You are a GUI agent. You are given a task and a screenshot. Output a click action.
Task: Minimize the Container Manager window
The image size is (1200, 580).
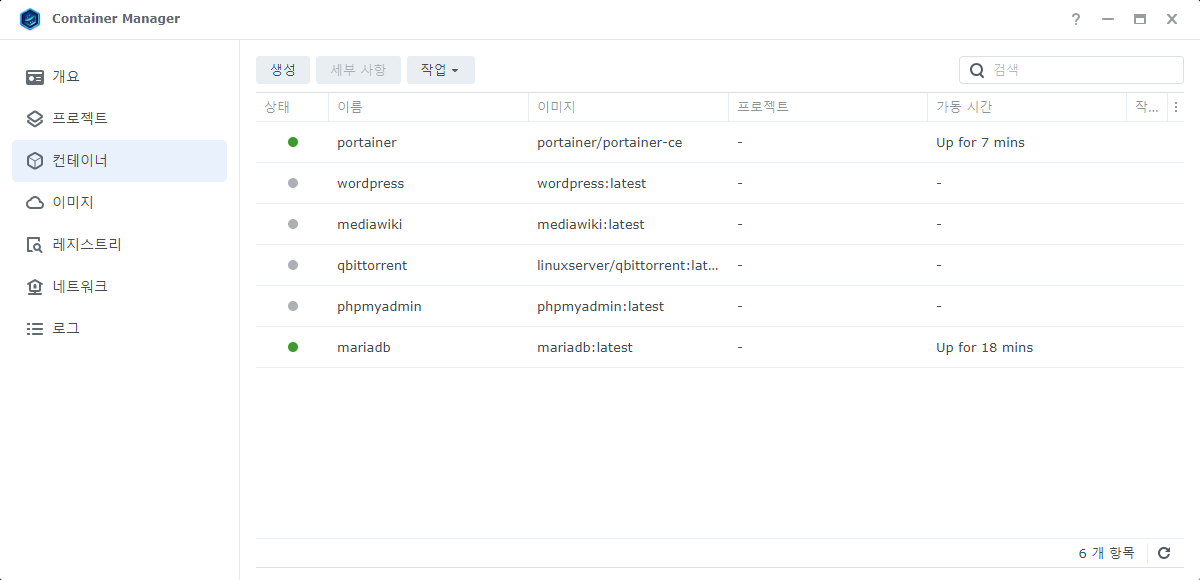coord(1107,19)
